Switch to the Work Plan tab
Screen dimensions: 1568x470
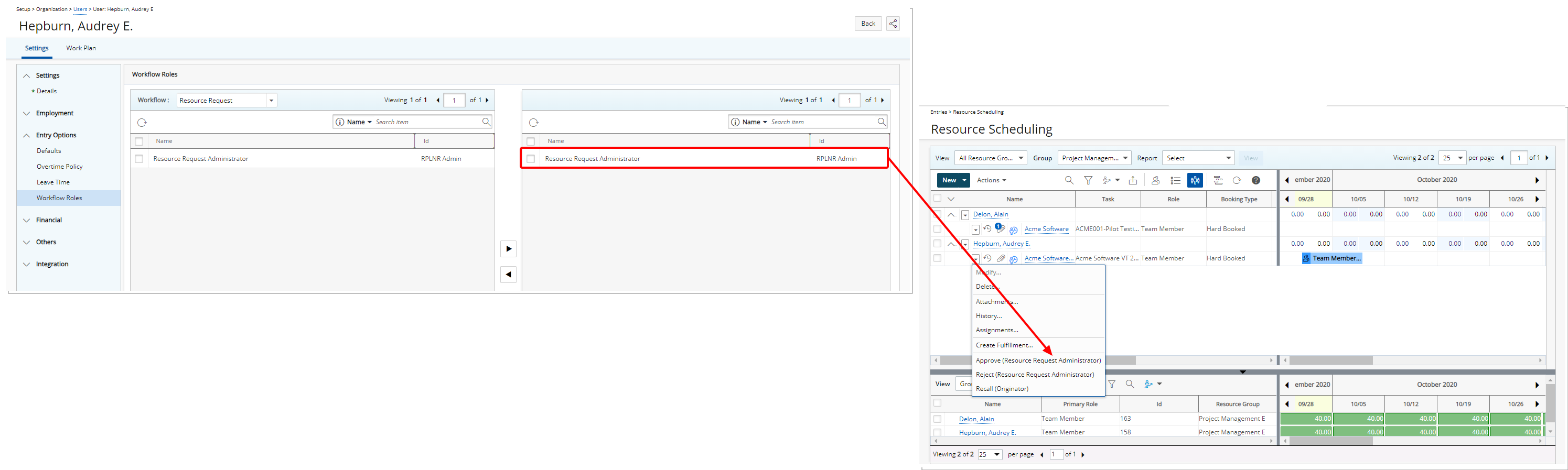(x=81, y=48)
